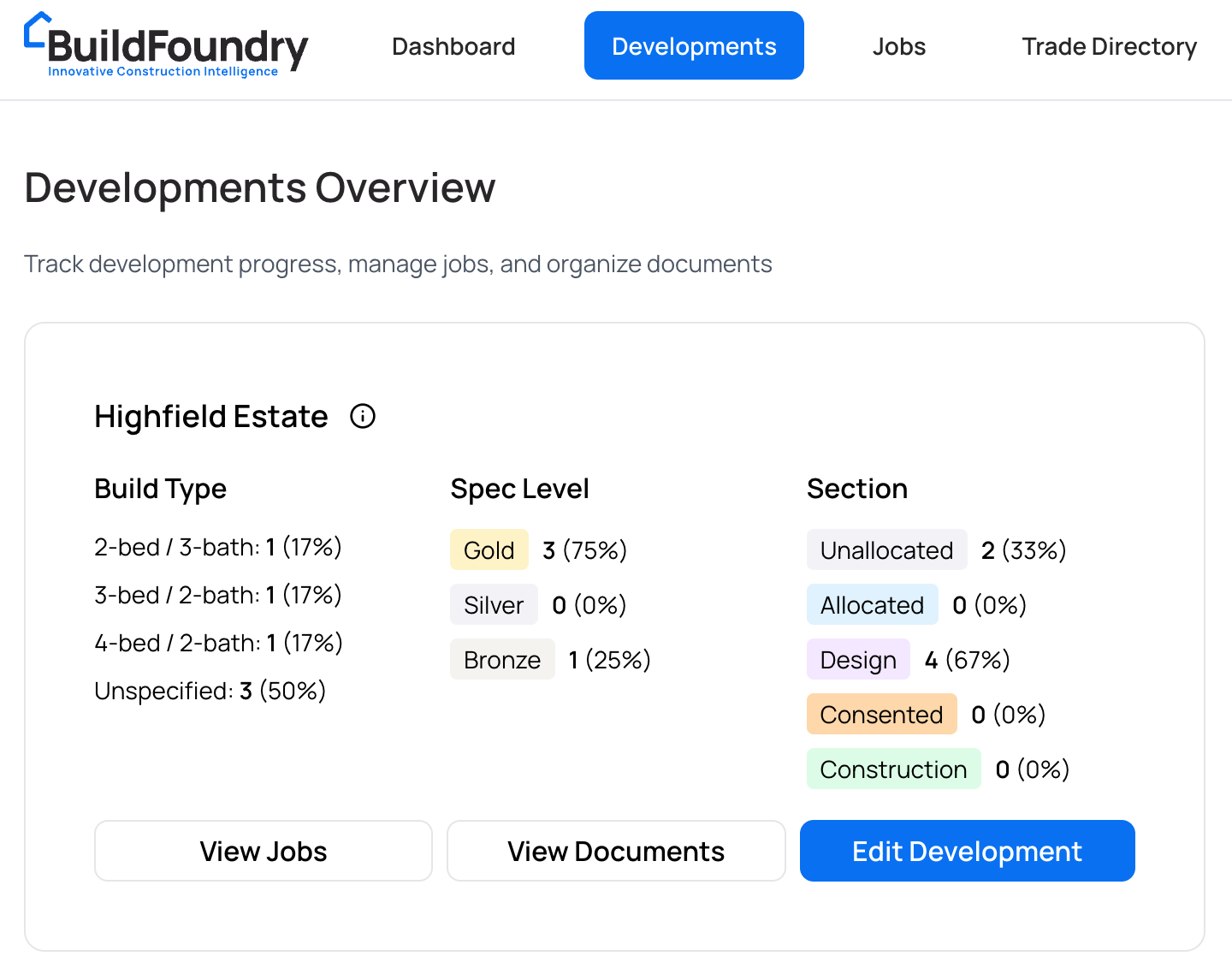Select the Design section tag
This screenshot has height=974, width=1232.
point(858,660)
